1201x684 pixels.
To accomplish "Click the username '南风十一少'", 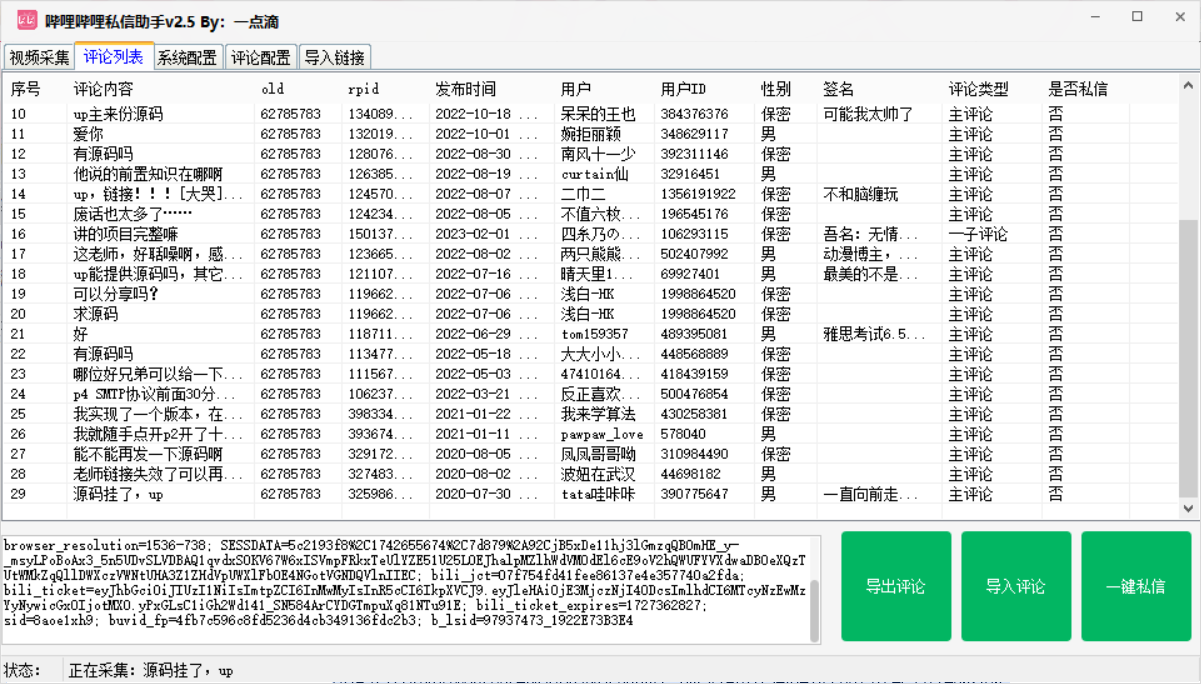I will (x=598, y=154).
